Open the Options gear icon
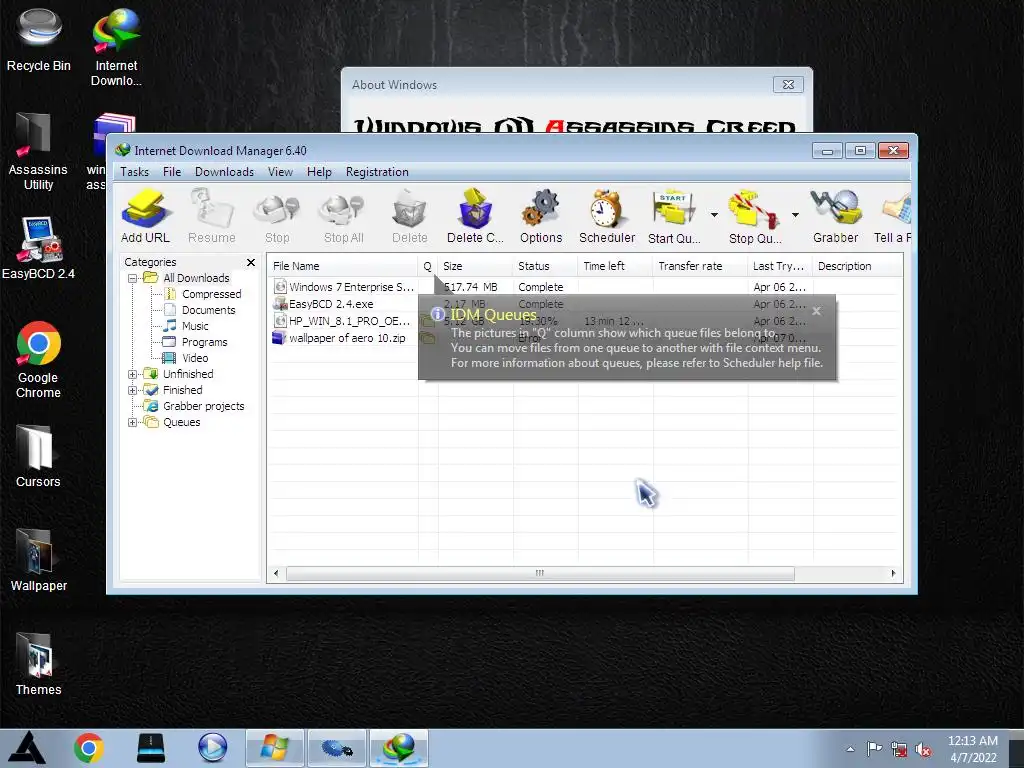The height and width of the screenshot is (768, 1024). [541, 217]
